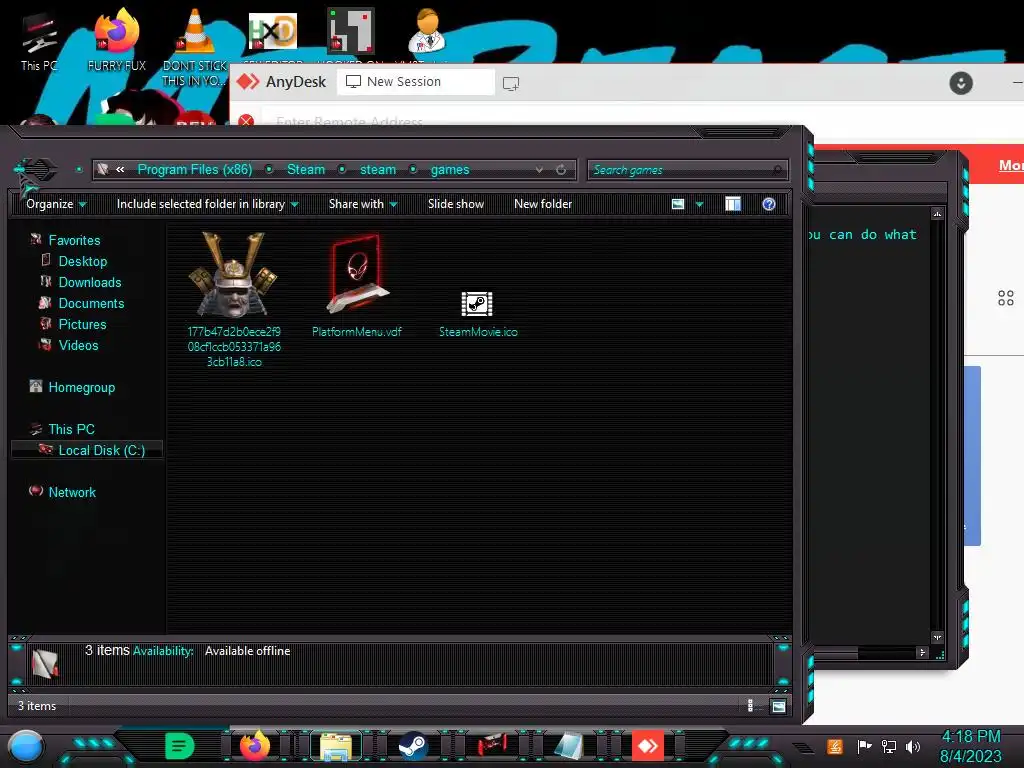The image size is (1024, 768).
Task: Open Explorer help button
Action: pos(769,204)
